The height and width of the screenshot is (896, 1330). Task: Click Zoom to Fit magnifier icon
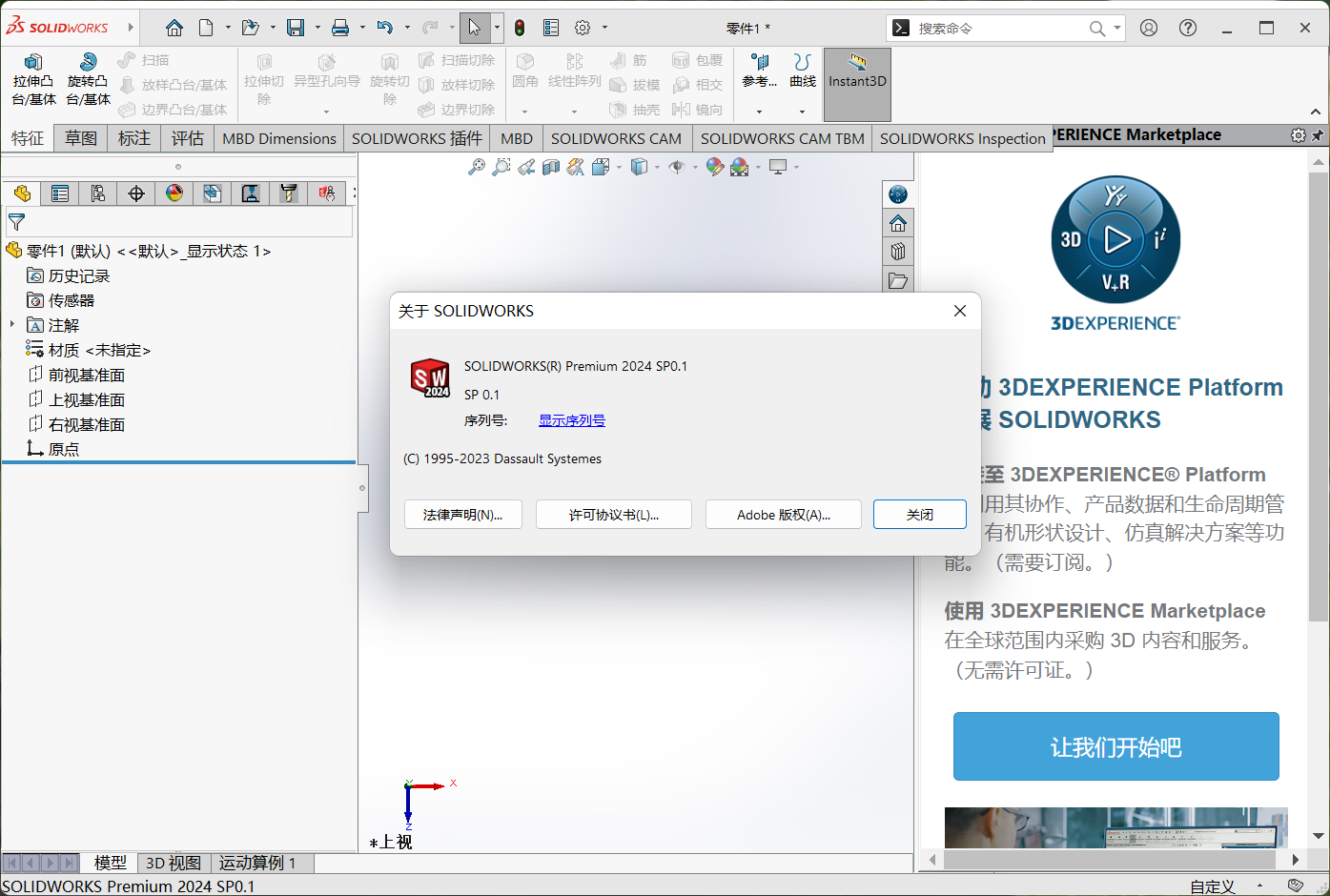477,167
